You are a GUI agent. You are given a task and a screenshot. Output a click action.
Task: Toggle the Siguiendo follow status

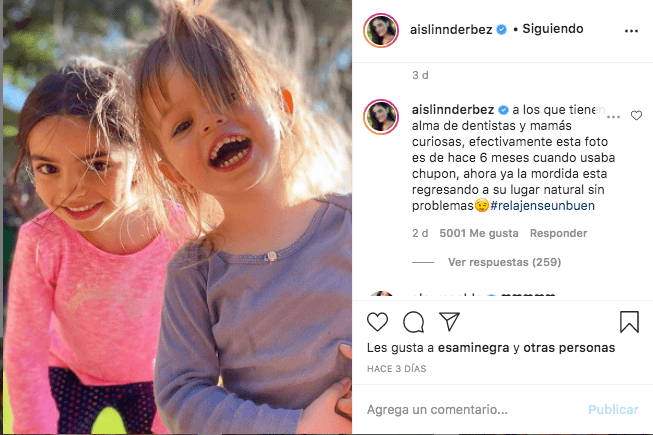553,29
